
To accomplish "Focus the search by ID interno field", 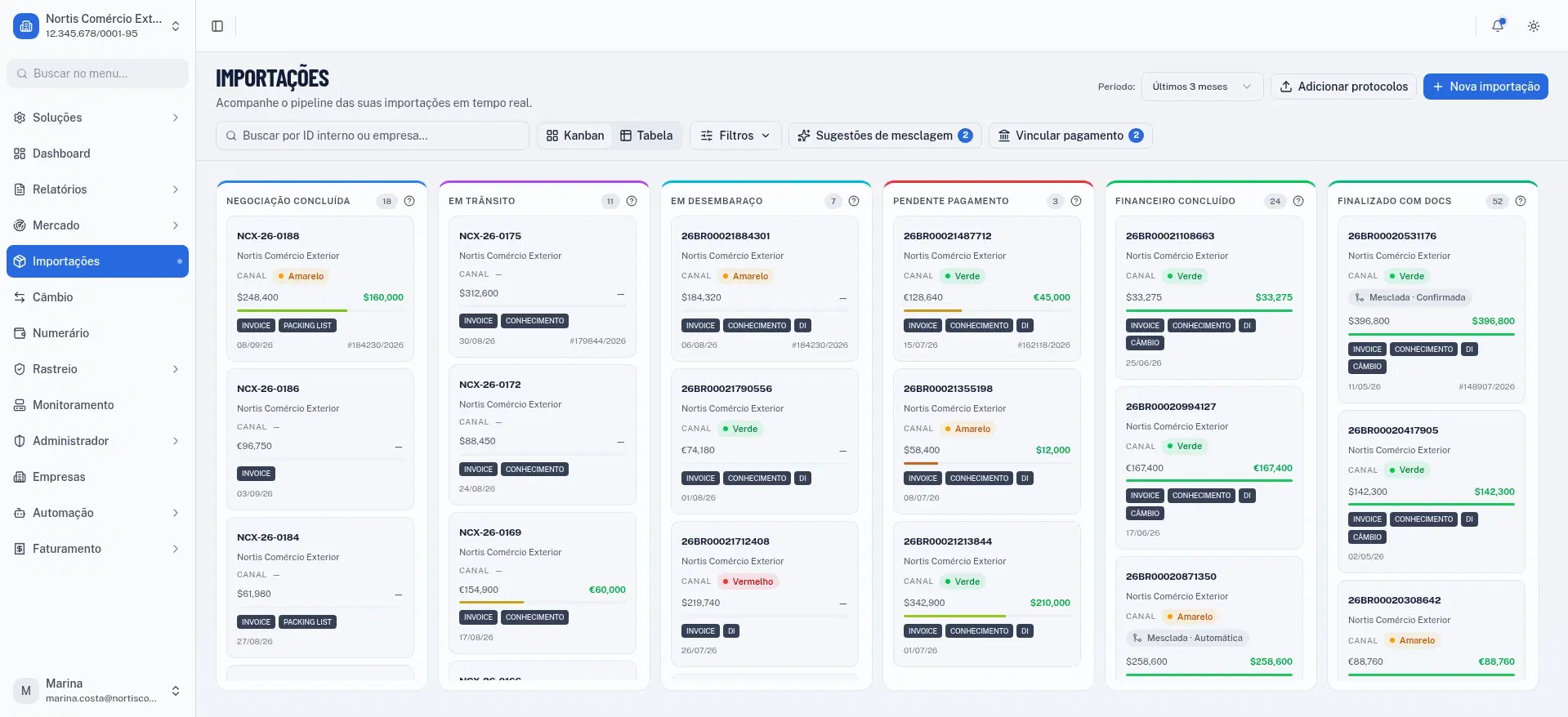I will click(x=373, y=136).
